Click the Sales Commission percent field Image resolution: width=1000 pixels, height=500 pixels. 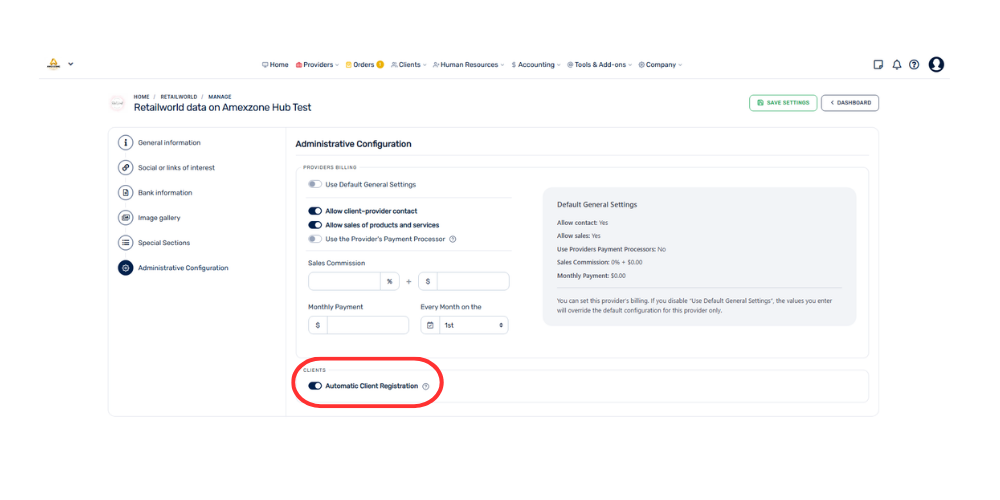pyautogui.click(x=345, y=281)
